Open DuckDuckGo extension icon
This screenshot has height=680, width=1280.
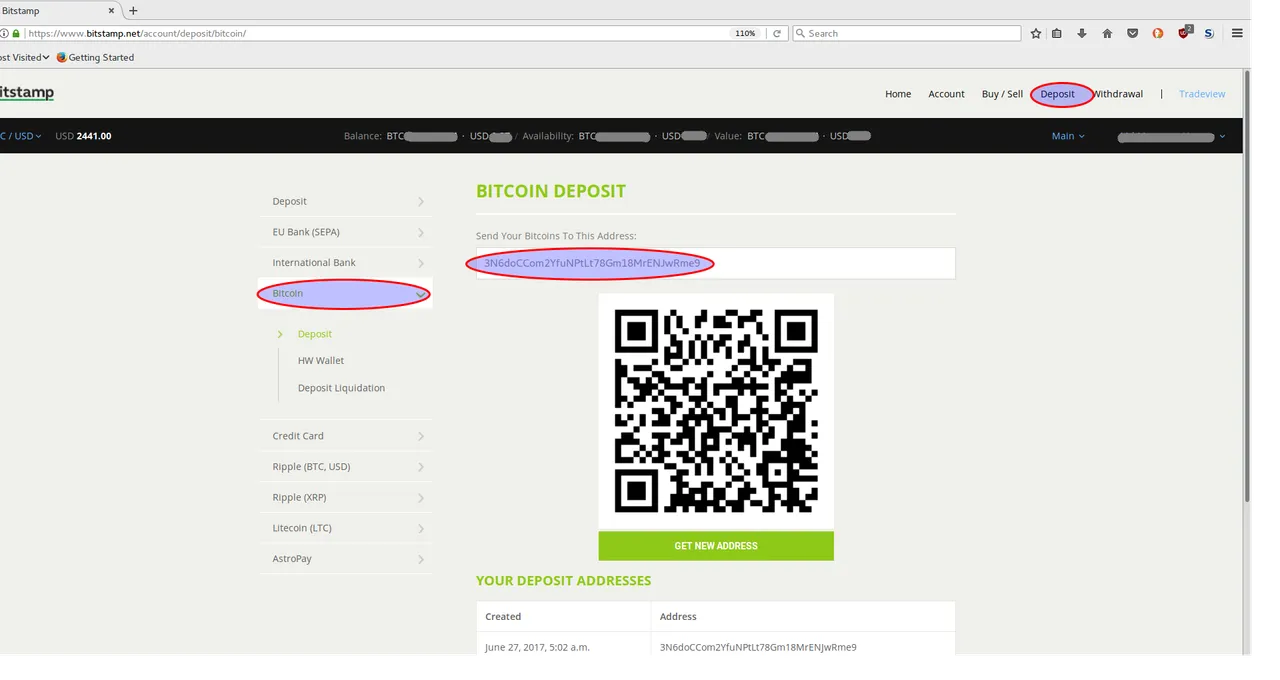point(1158,33)
